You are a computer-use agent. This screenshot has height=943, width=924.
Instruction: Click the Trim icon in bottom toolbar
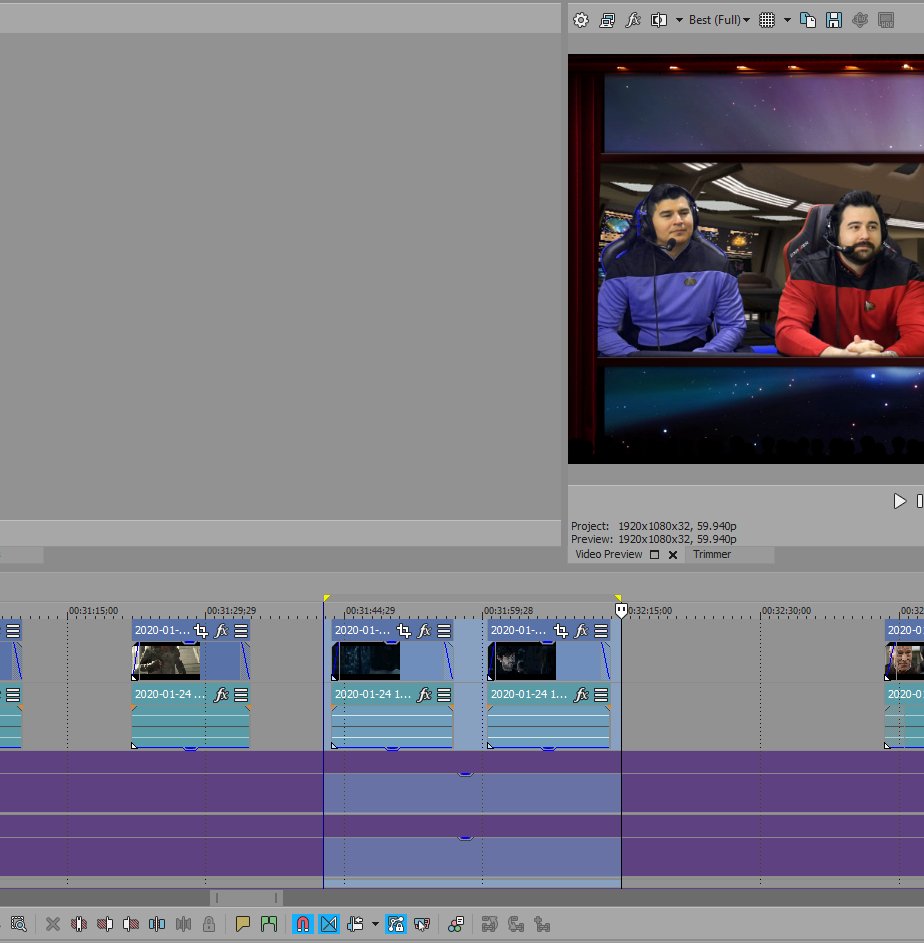tap(79, 924)
